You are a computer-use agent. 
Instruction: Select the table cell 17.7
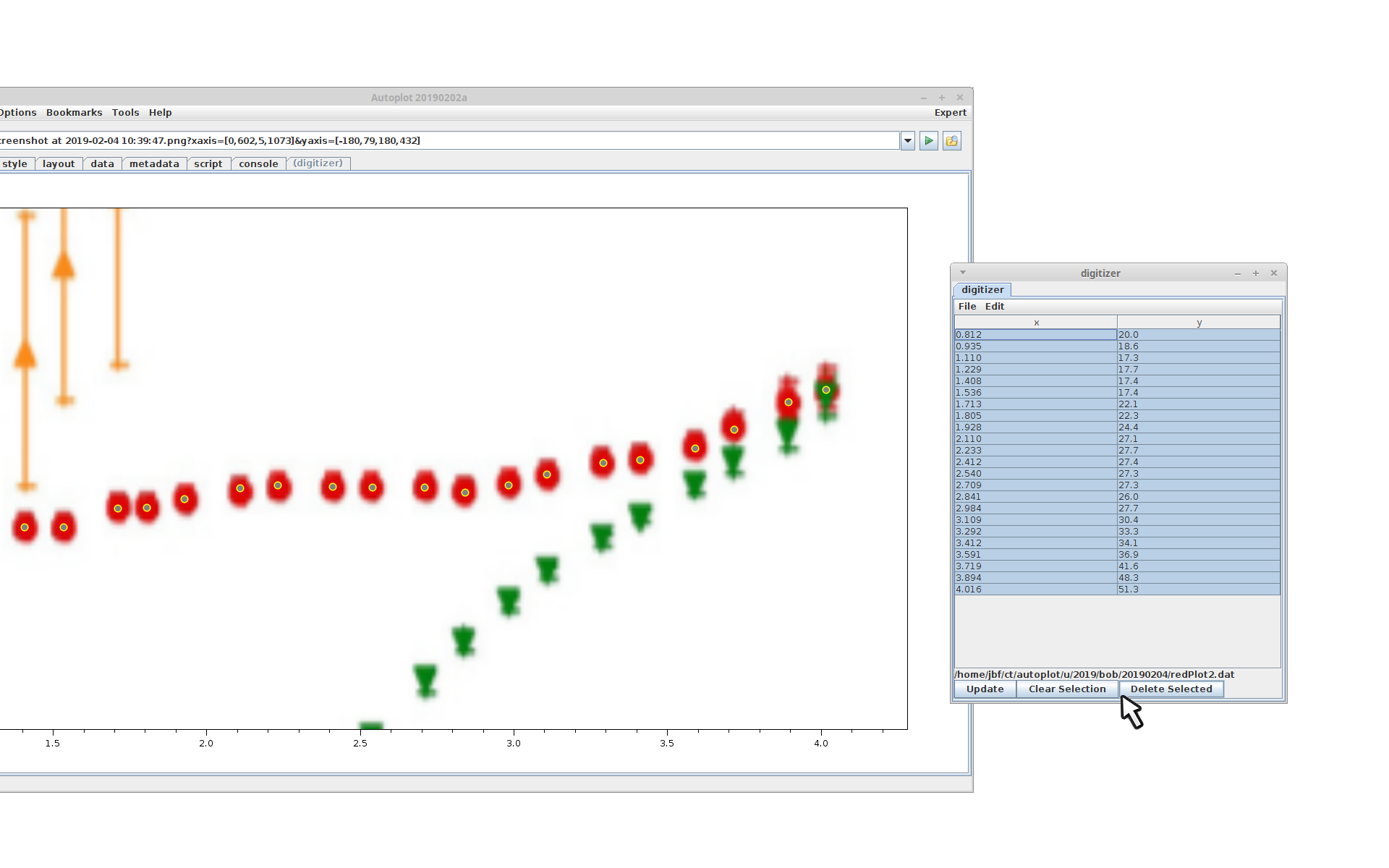[x=1199, y=370]
